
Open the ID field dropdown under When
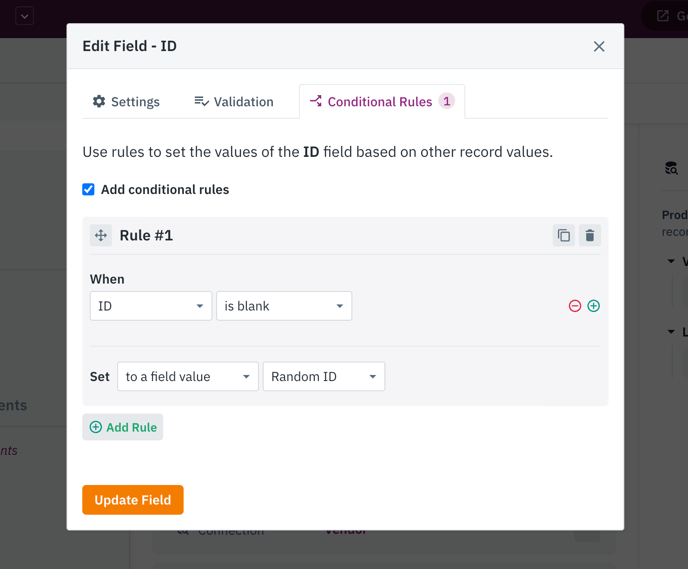(151, 306)
